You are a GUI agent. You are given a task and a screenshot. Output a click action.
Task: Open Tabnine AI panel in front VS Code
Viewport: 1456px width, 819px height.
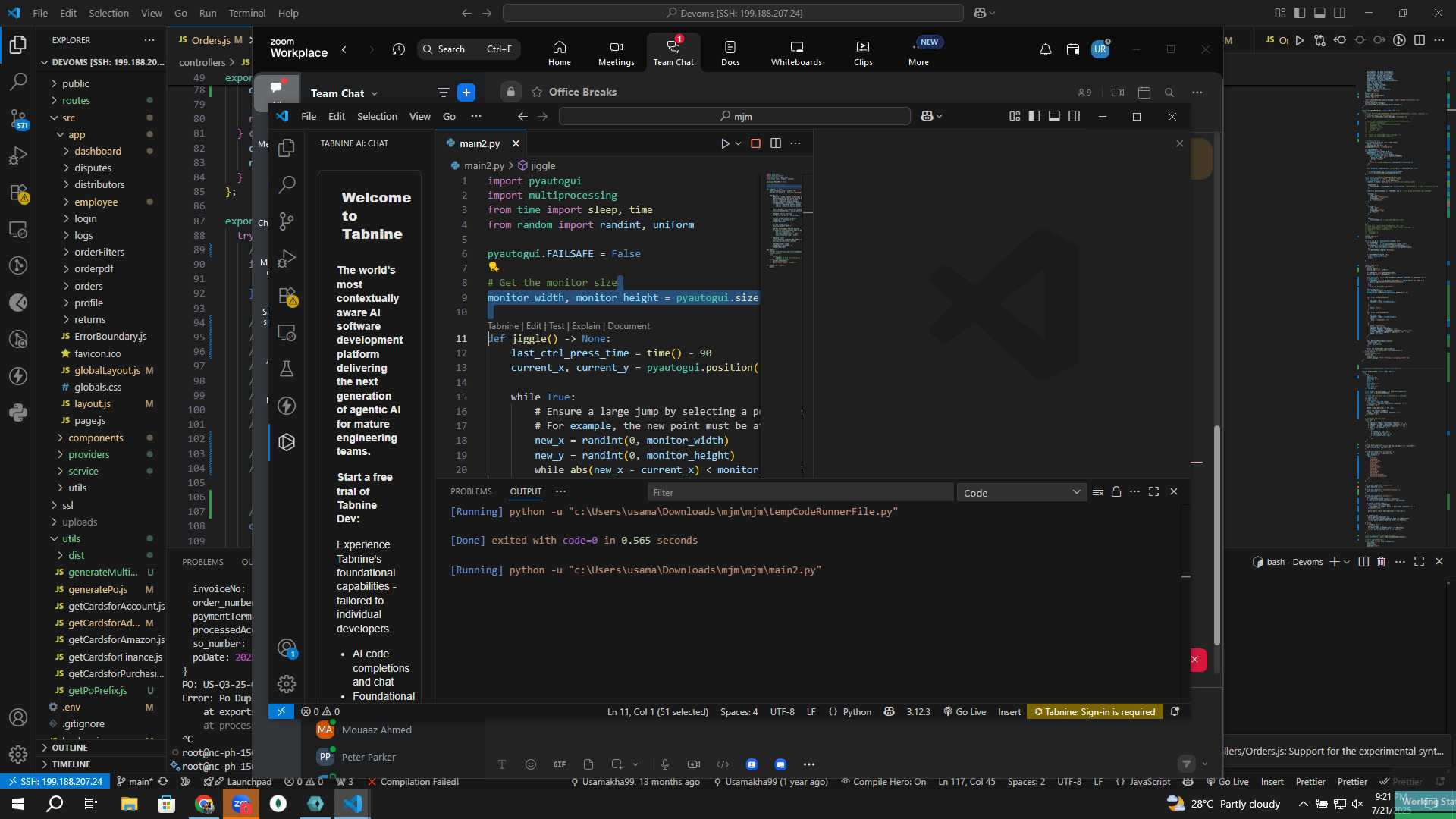click(x=287, y=442)
